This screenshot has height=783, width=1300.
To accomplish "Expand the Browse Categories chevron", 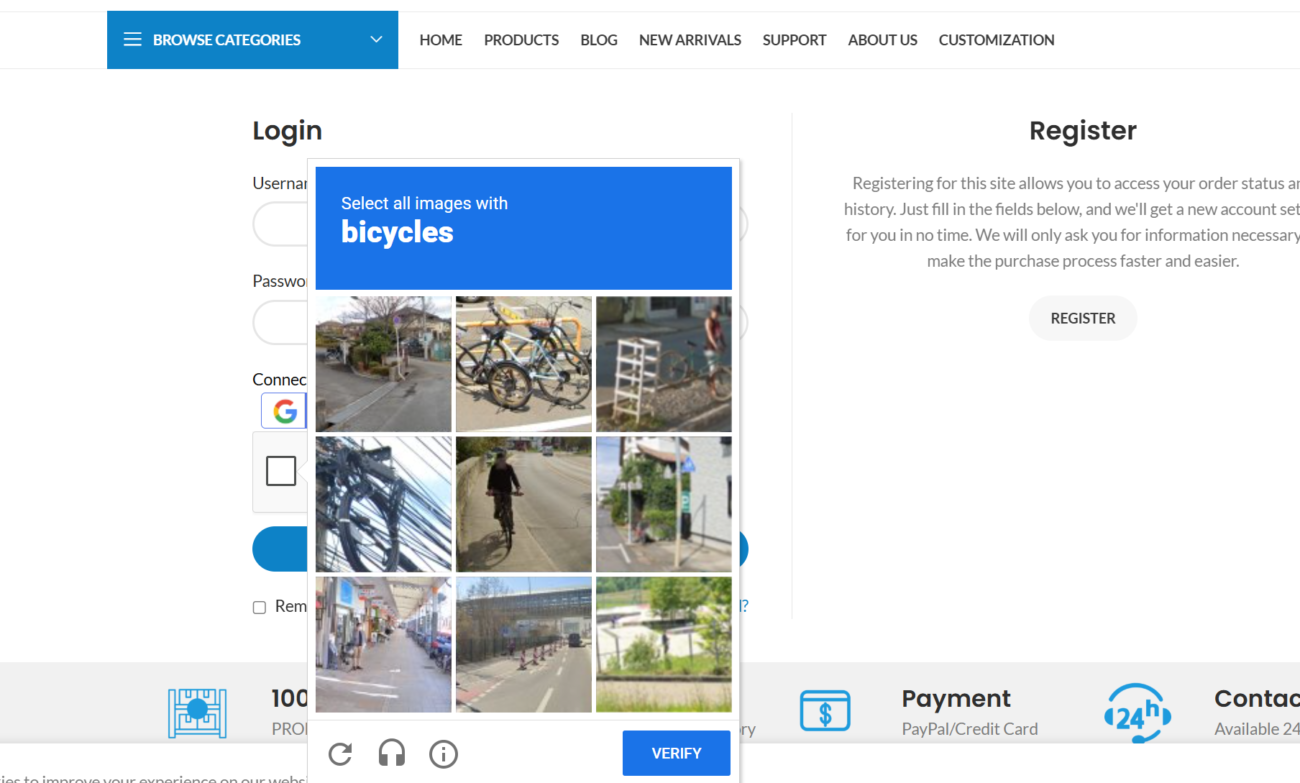I will tap(376, 40).
